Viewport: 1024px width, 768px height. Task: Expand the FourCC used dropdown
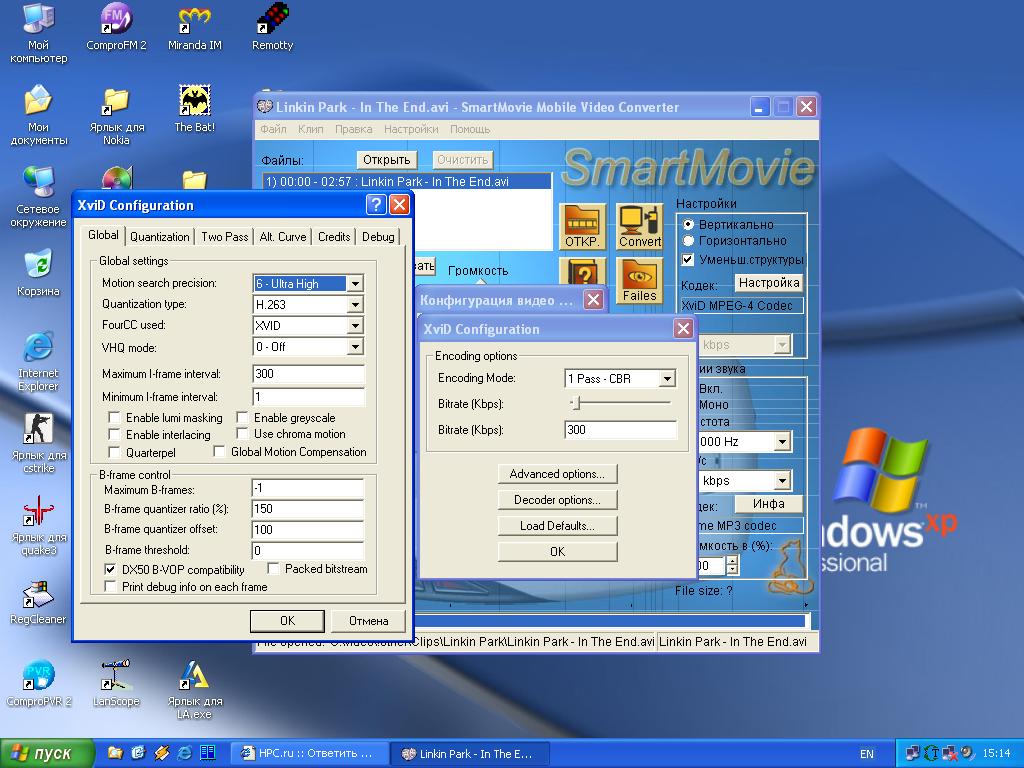pyautogui.click(x=355, y=325)
